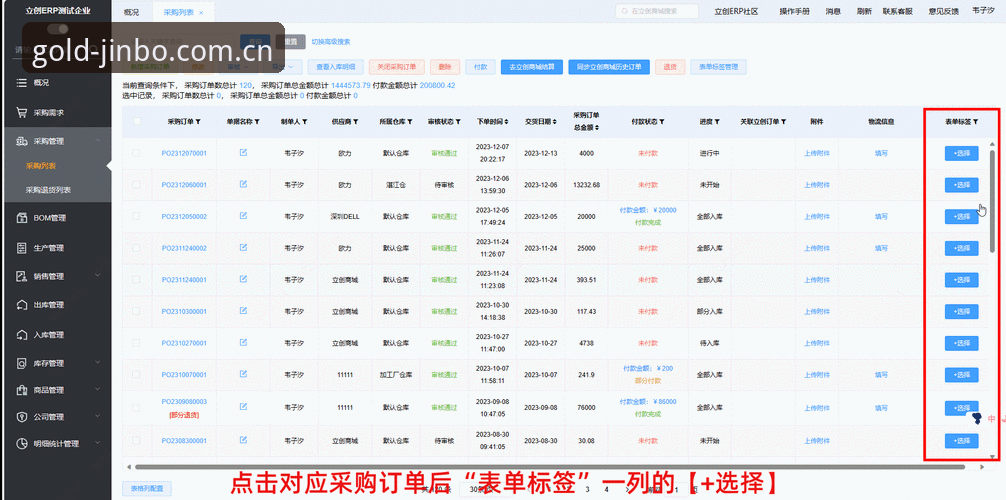Click the 同步立创商城历史订单 button

pos(609,67)
